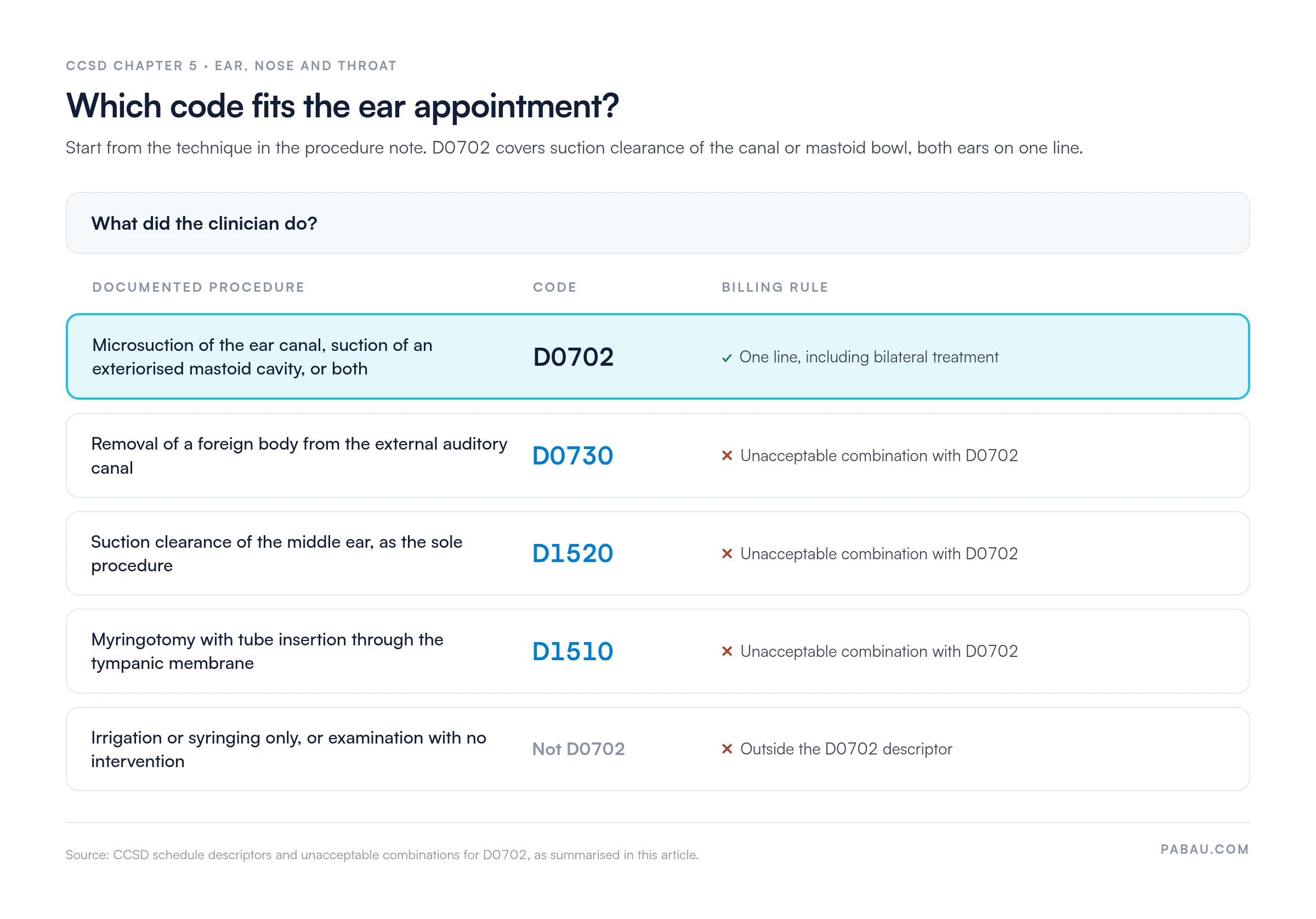Click 'Myringotomy with tube insertion' procedure text

[267, 651]
